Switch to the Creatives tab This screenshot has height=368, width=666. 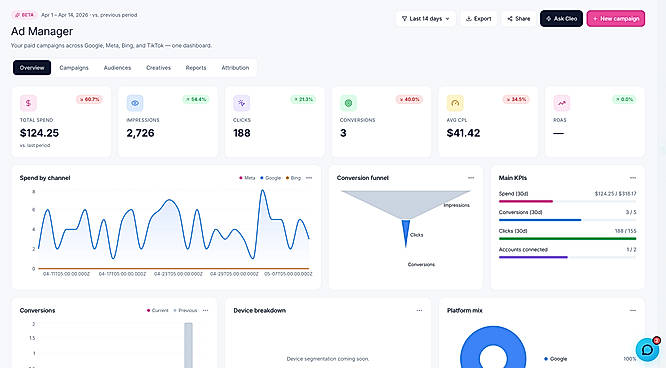click(158, 68)
